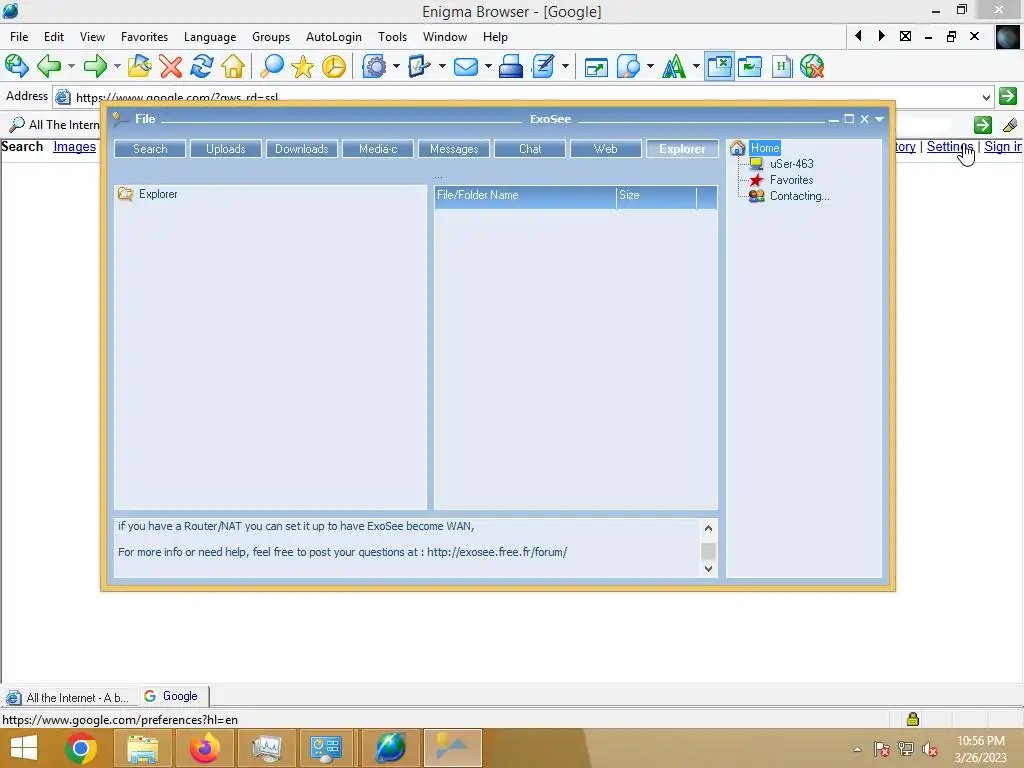Select the Explorer folder in left pane
The height and width of the screenshot is (768, 1024).
pyautogui.click(x=157, y=194)
